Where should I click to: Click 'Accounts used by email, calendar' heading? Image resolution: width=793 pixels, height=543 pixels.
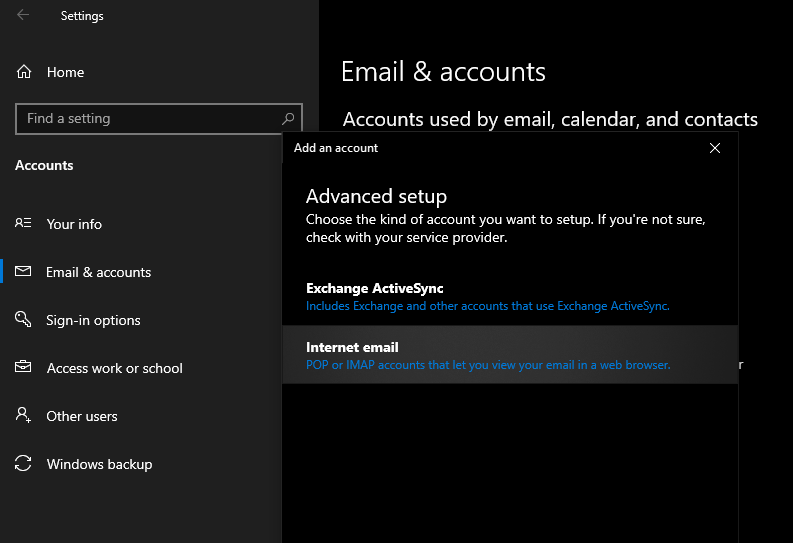(550, 119)
